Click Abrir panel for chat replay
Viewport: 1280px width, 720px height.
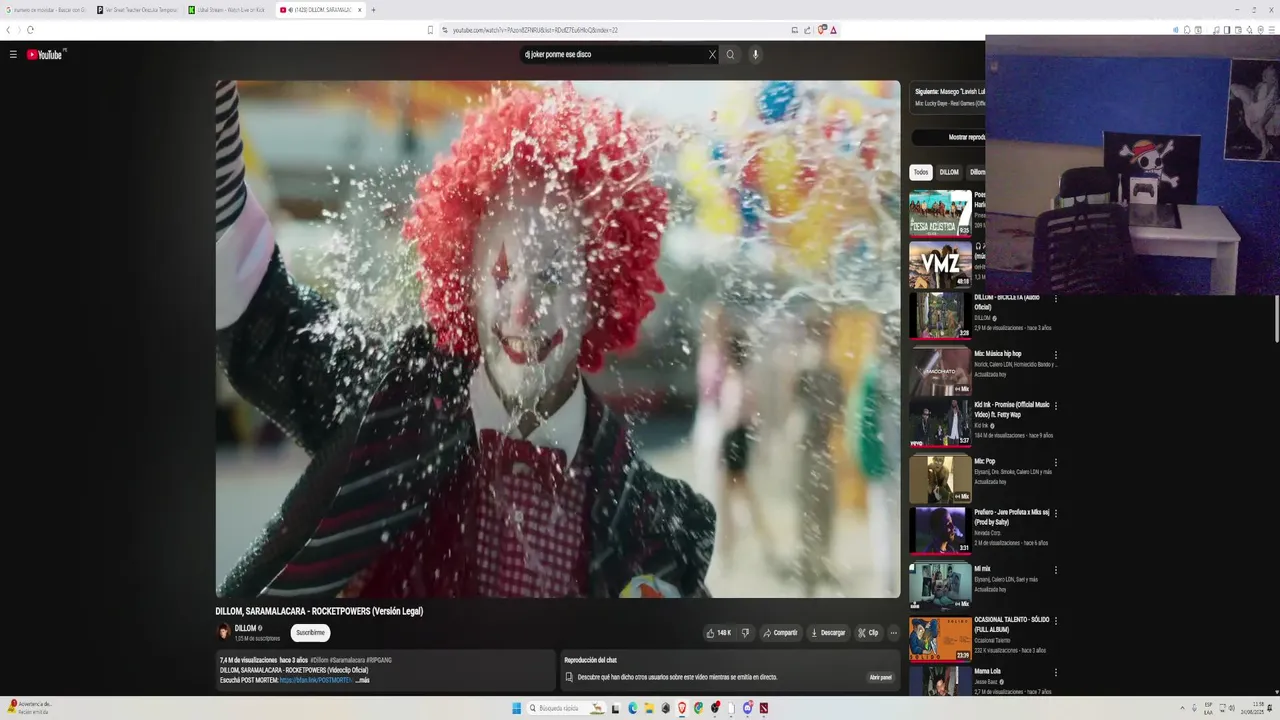(x=880, y=677)
